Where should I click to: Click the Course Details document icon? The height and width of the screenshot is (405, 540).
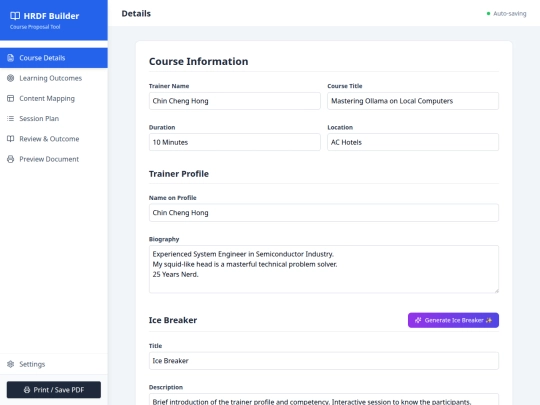[11, 58]
